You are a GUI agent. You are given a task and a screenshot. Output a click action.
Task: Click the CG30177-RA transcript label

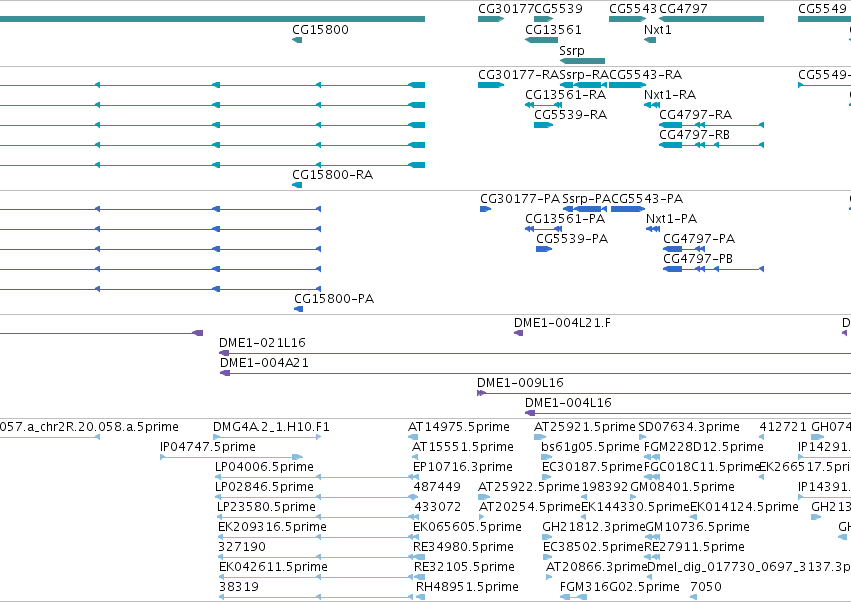coord(518,75)
